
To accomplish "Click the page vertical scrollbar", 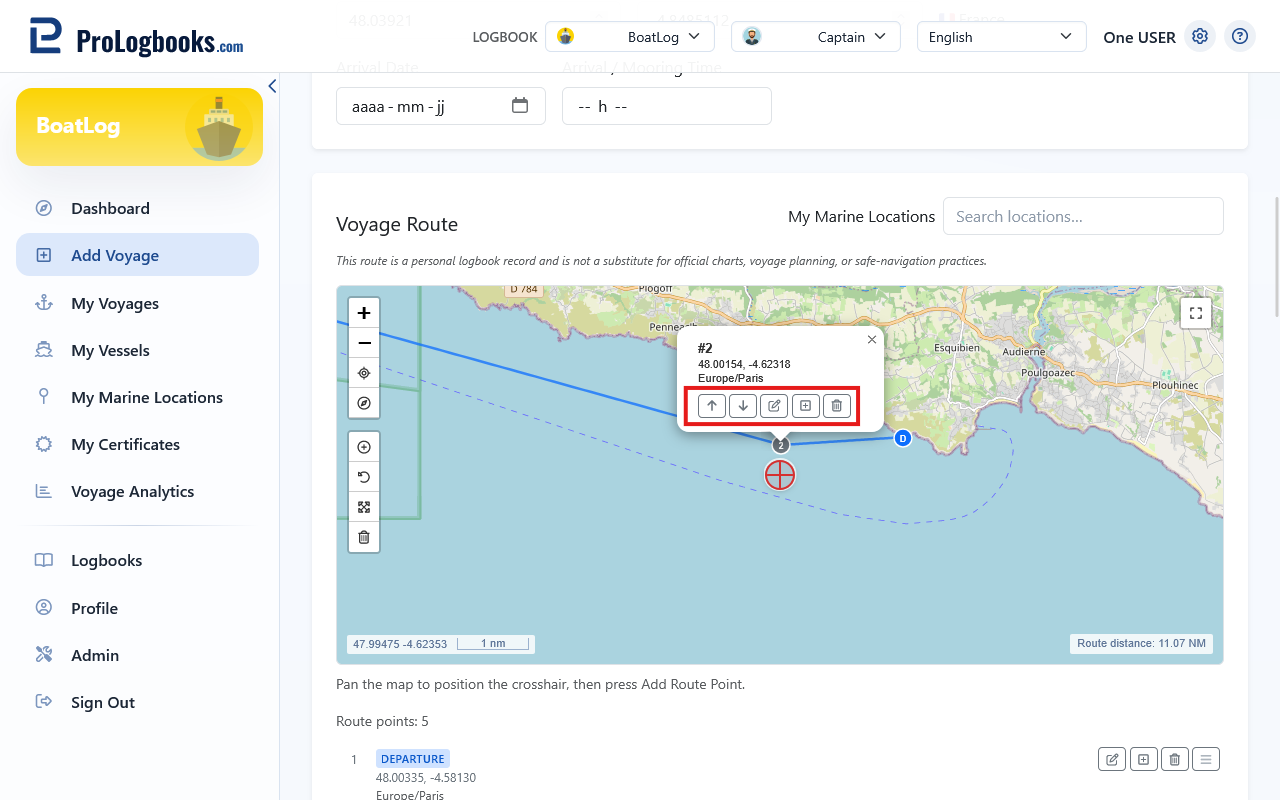I will click(1275, 258).
